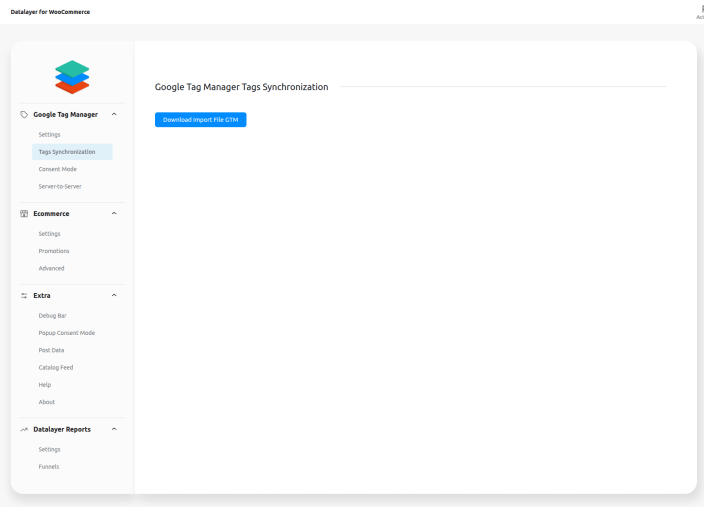Open Settings under Ecommerce
The height and width of the screenshot is (507, 704).
coord(49,234)
